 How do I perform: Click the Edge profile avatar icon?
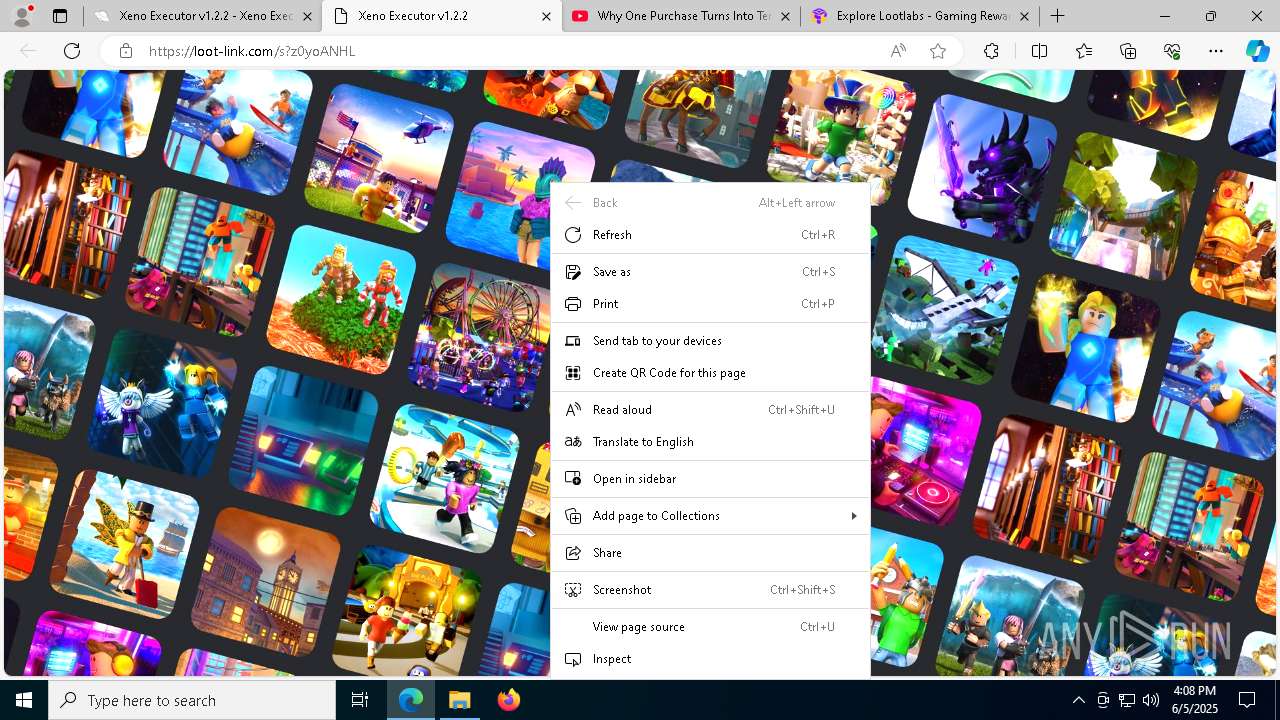click(x=22, y=16)
